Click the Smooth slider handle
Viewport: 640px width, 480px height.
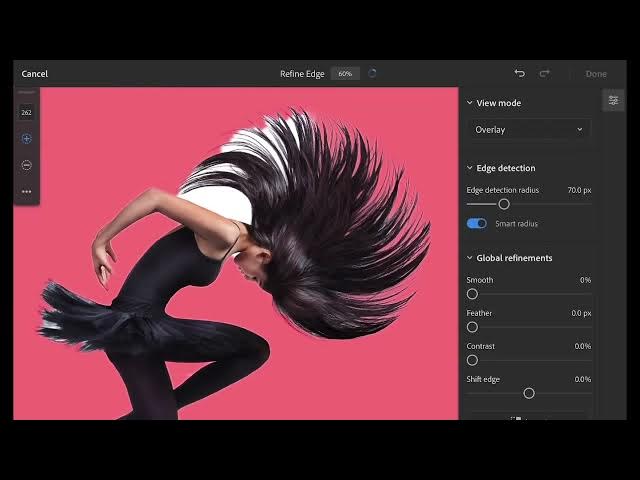tap(472, 294)
